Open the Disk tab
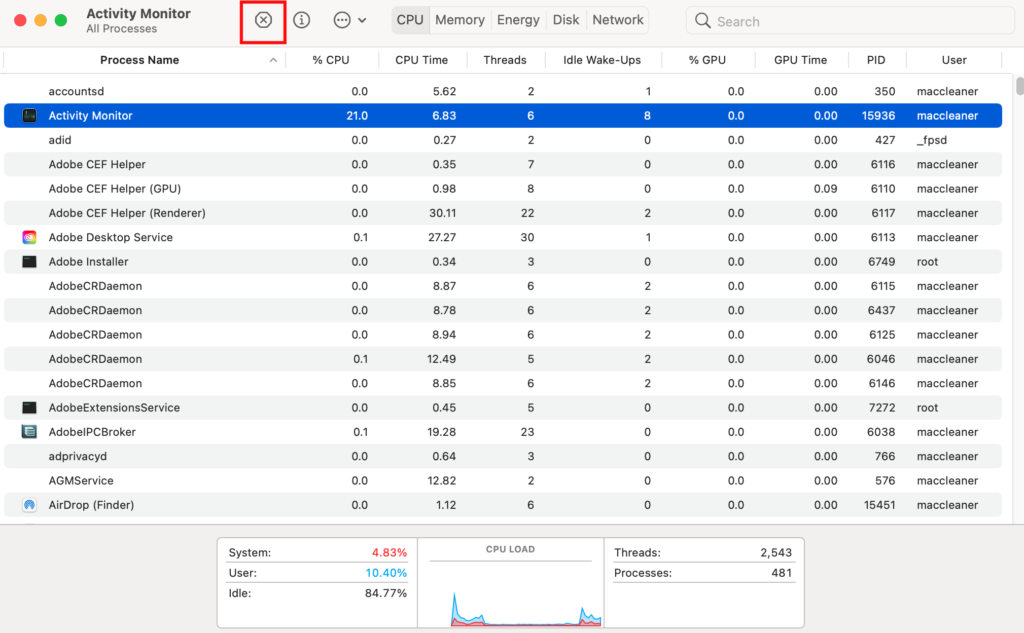This screenshot has height=633, width=1024. [x=566, y=20]
